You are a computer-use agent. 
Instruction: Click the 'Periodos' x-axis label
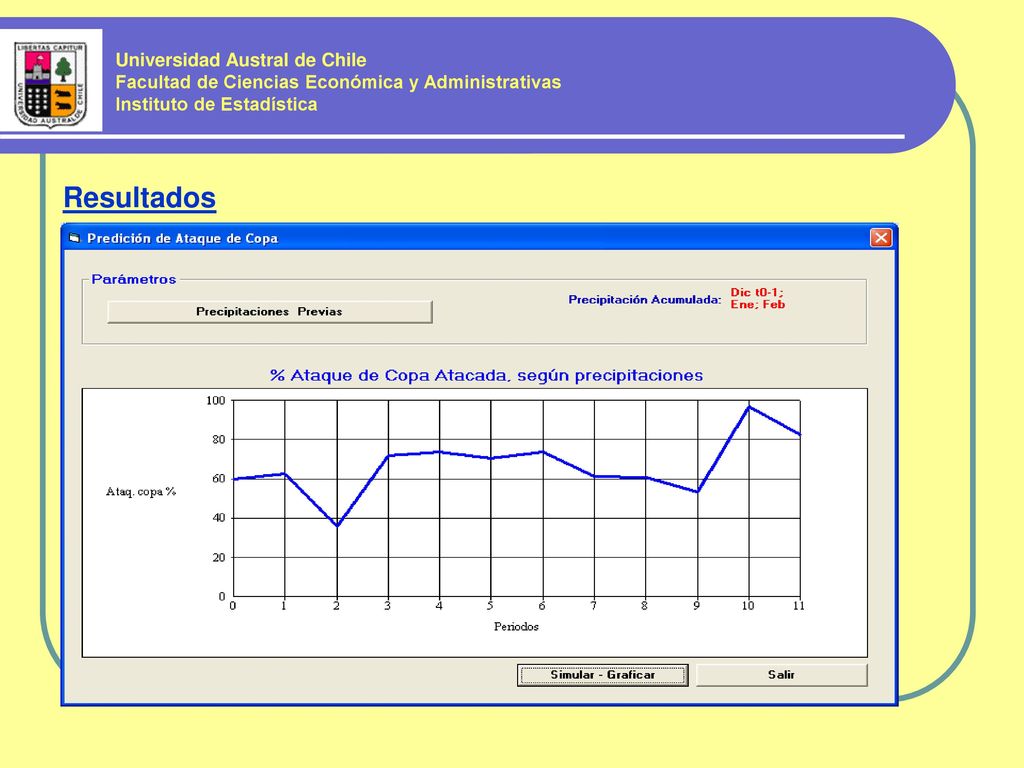pyautogui.click(x=516, y=627)
